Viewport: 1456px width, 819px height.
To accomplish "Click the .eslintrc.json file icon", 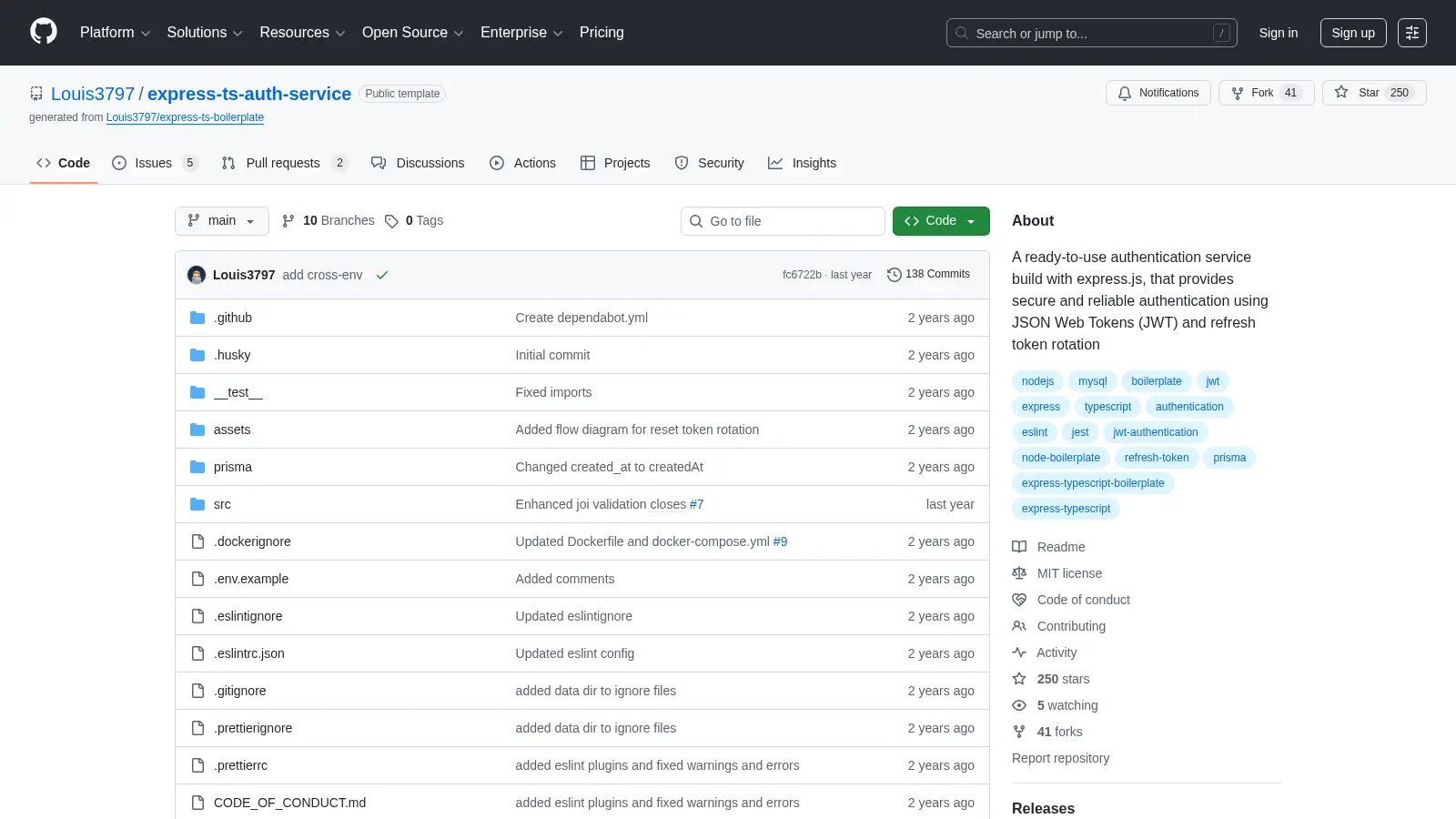I will pos(197,653).
